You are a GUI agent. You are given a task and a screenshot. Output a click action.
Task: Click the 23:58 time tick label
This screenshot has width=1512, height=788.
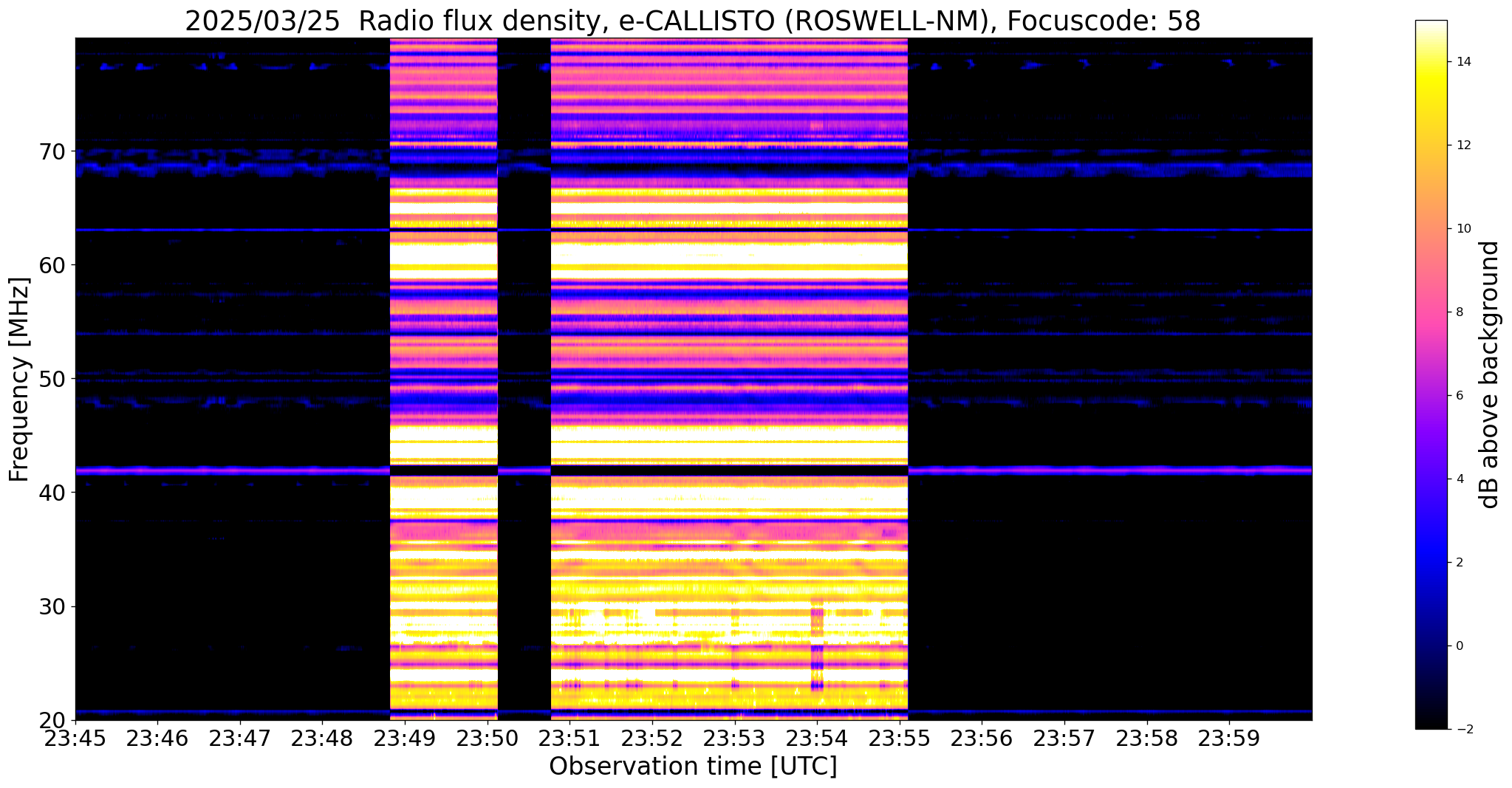coord(1146,738)
